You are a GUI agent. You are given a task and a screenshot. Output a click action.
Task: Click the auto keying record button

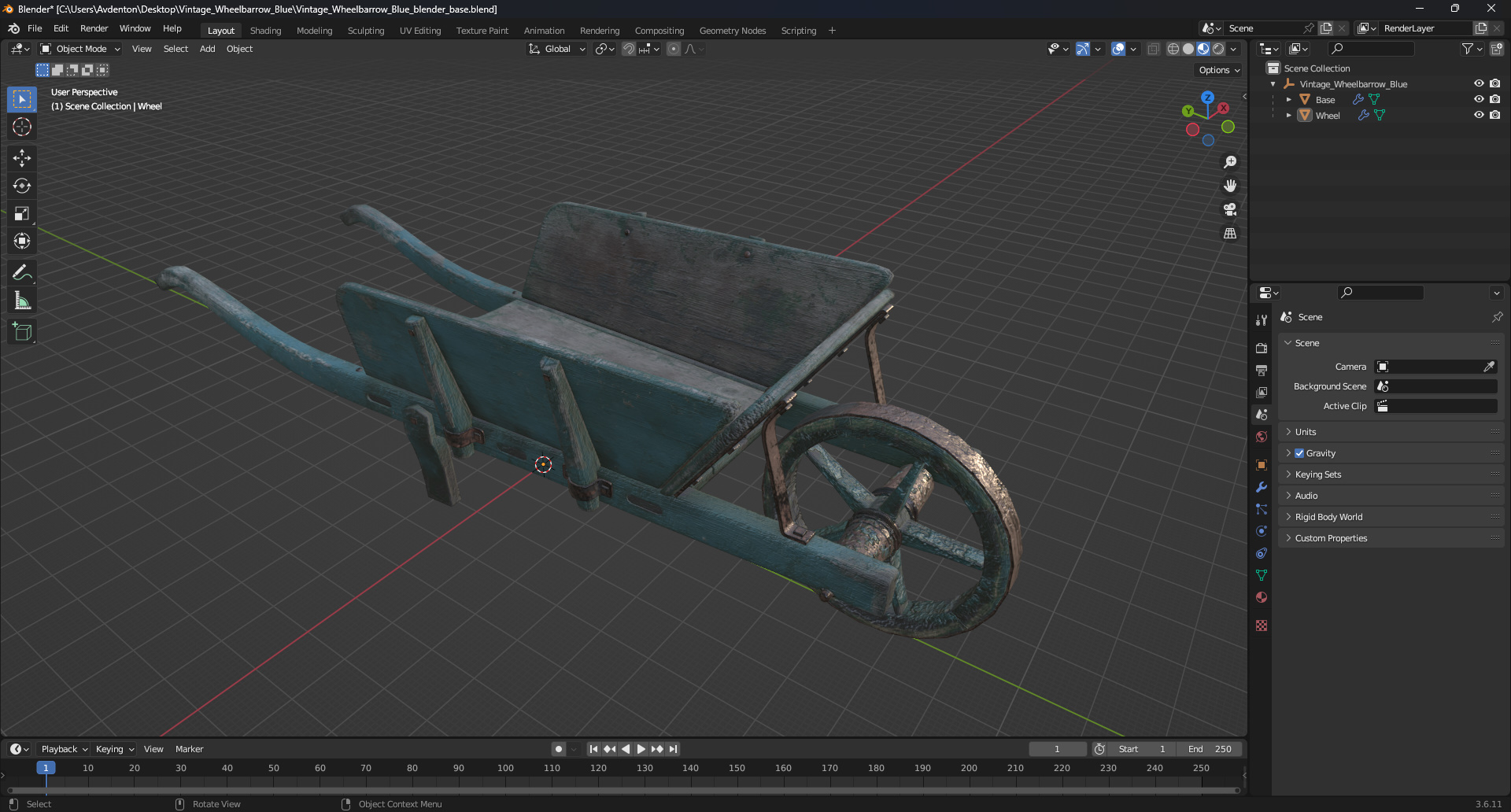click(559, 749)
